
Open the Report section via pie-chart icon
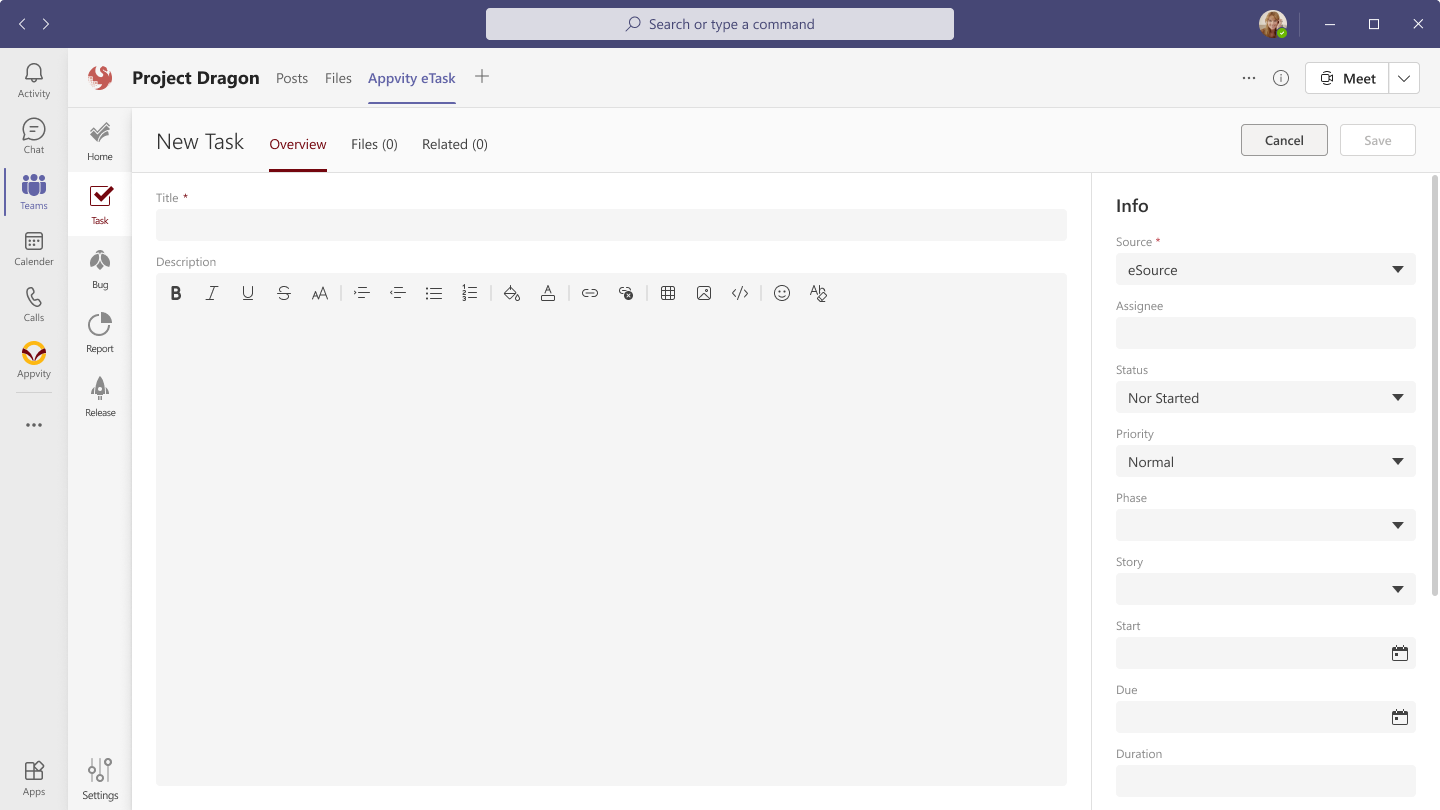click(x=99, y=330)
